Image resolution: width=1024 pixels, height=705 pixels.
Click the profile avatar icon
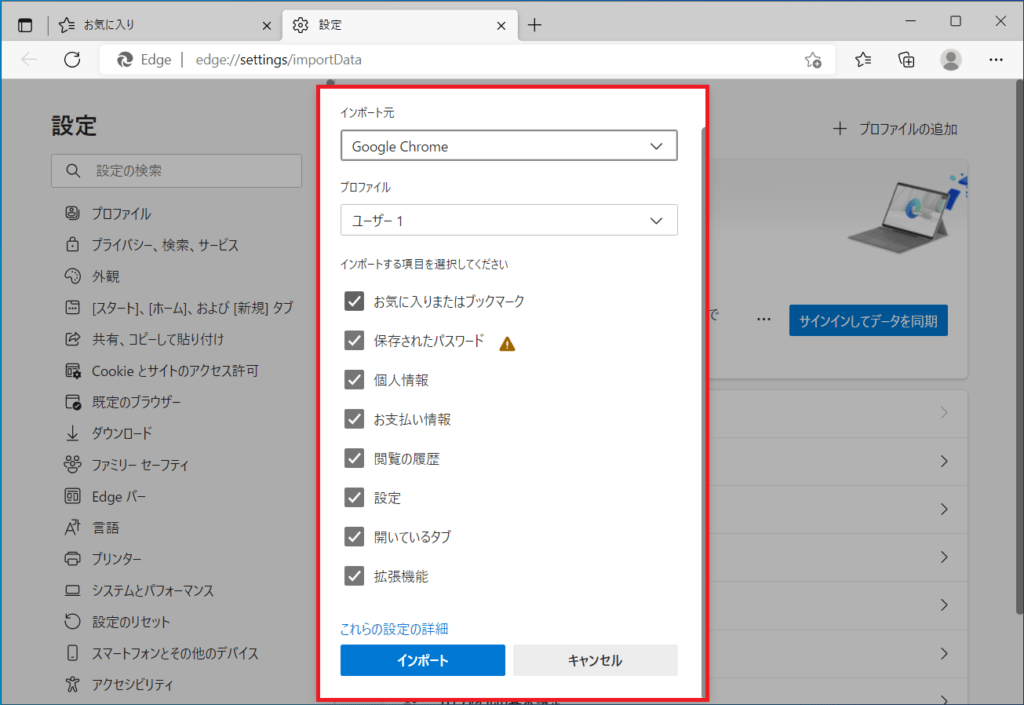tap(951, 60)
